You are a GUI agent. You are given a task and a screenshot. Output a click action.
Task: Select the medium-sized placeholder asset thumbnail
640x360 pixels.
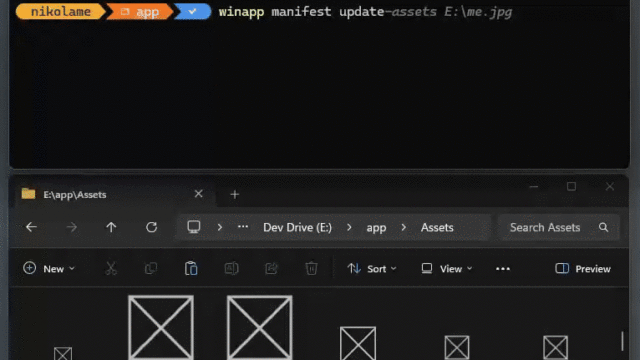coord(358,343)
